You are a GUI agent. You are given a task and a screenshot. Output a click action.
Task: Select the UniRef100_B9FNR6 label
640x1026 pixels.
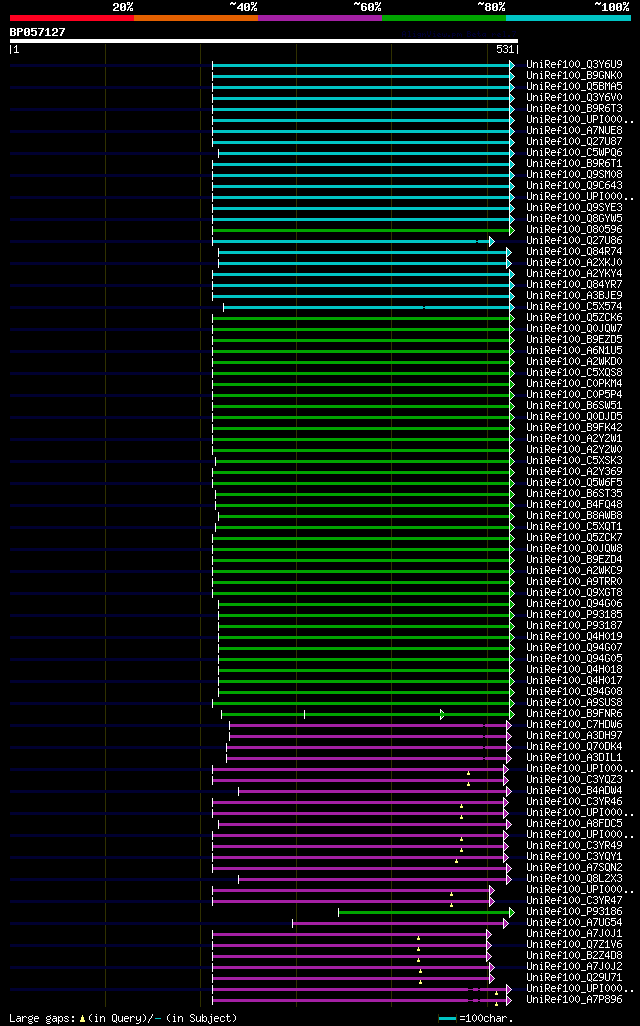click(x=575, y=714)
